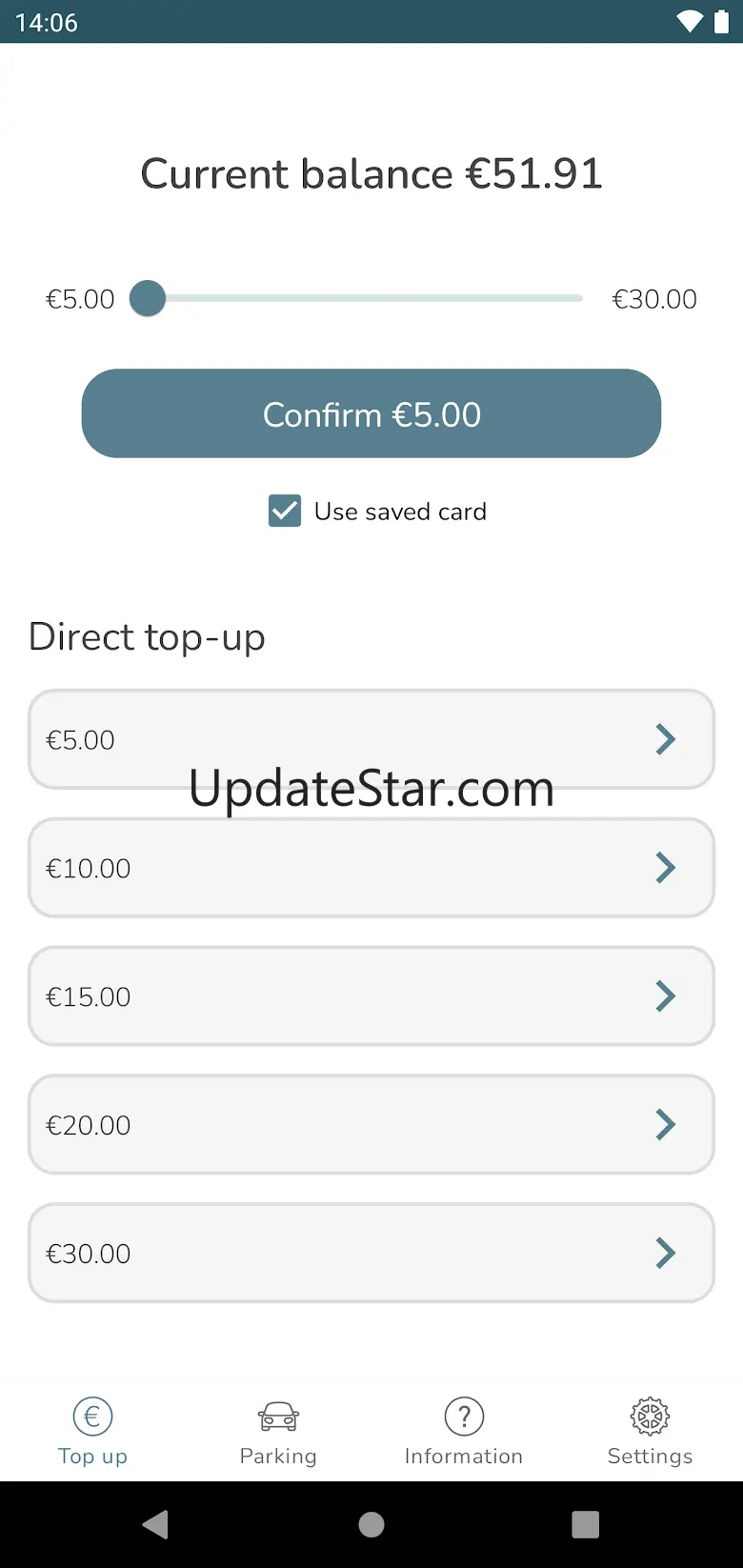Switch to the Parking tab label
Screen dimensions: 743x1568
coord(278,1457)
